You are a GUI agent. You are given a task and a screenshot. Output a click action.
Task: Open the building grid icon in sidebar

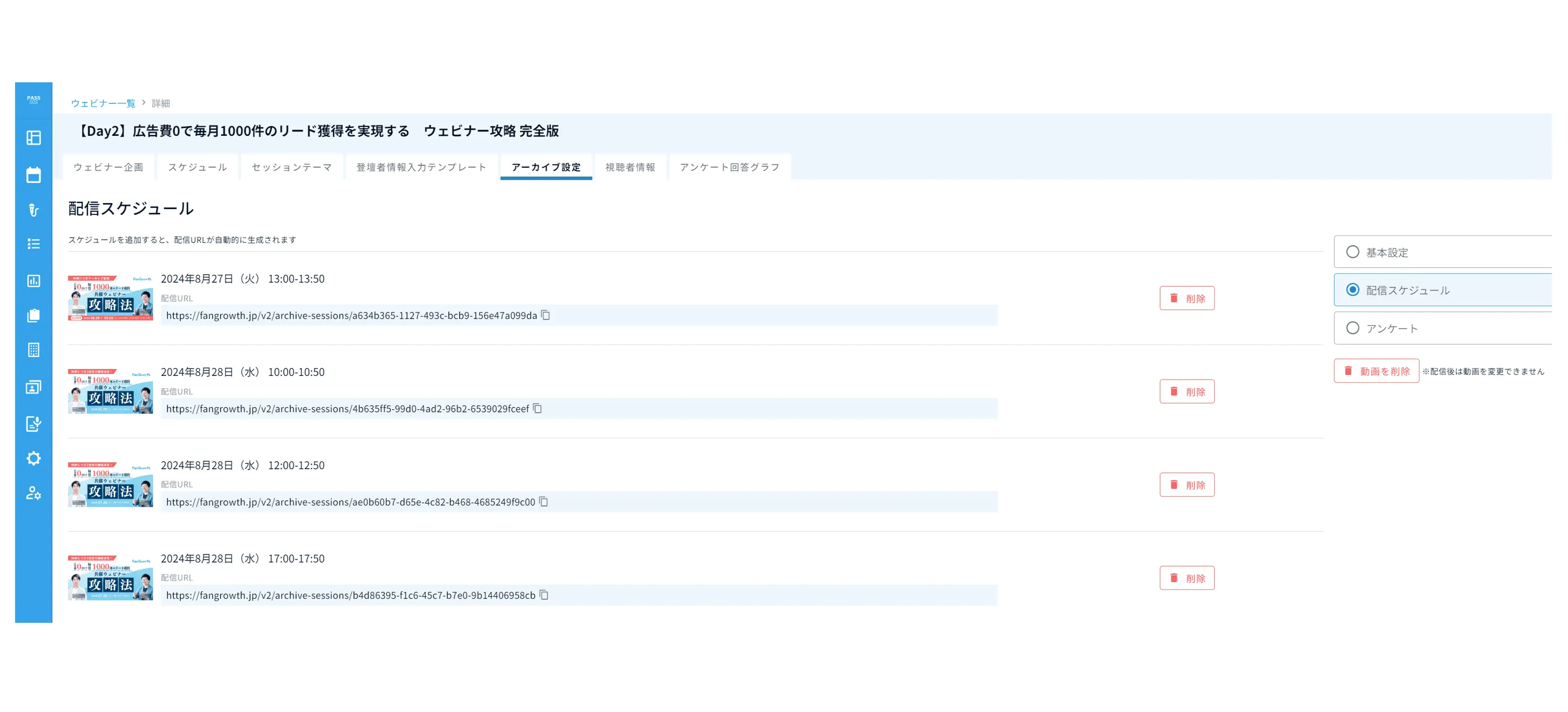coord(33,350)
